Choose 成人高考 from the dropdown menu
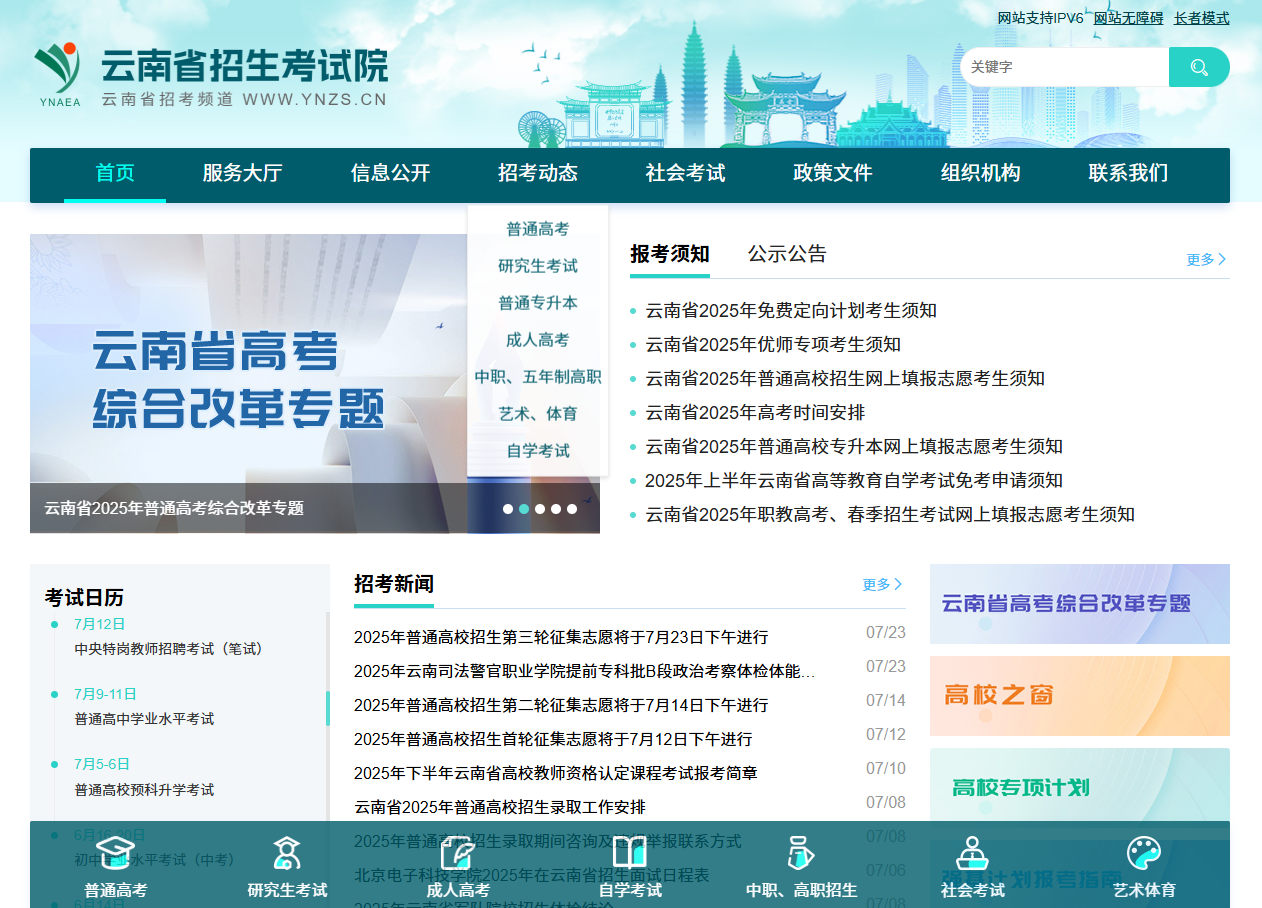 point(538,340)
